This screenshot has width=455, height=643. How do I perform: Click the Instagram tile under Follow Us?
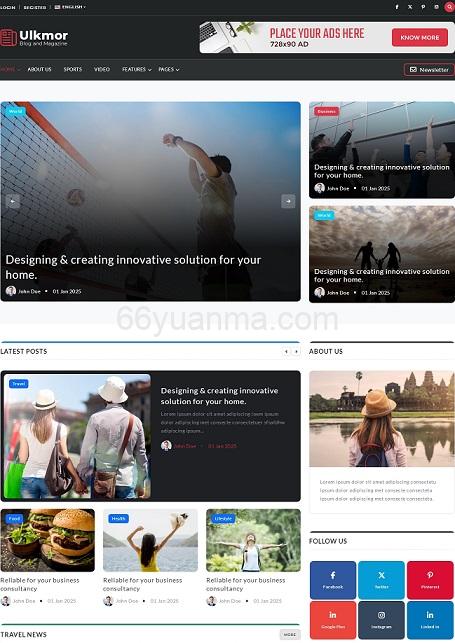point(381,620)
